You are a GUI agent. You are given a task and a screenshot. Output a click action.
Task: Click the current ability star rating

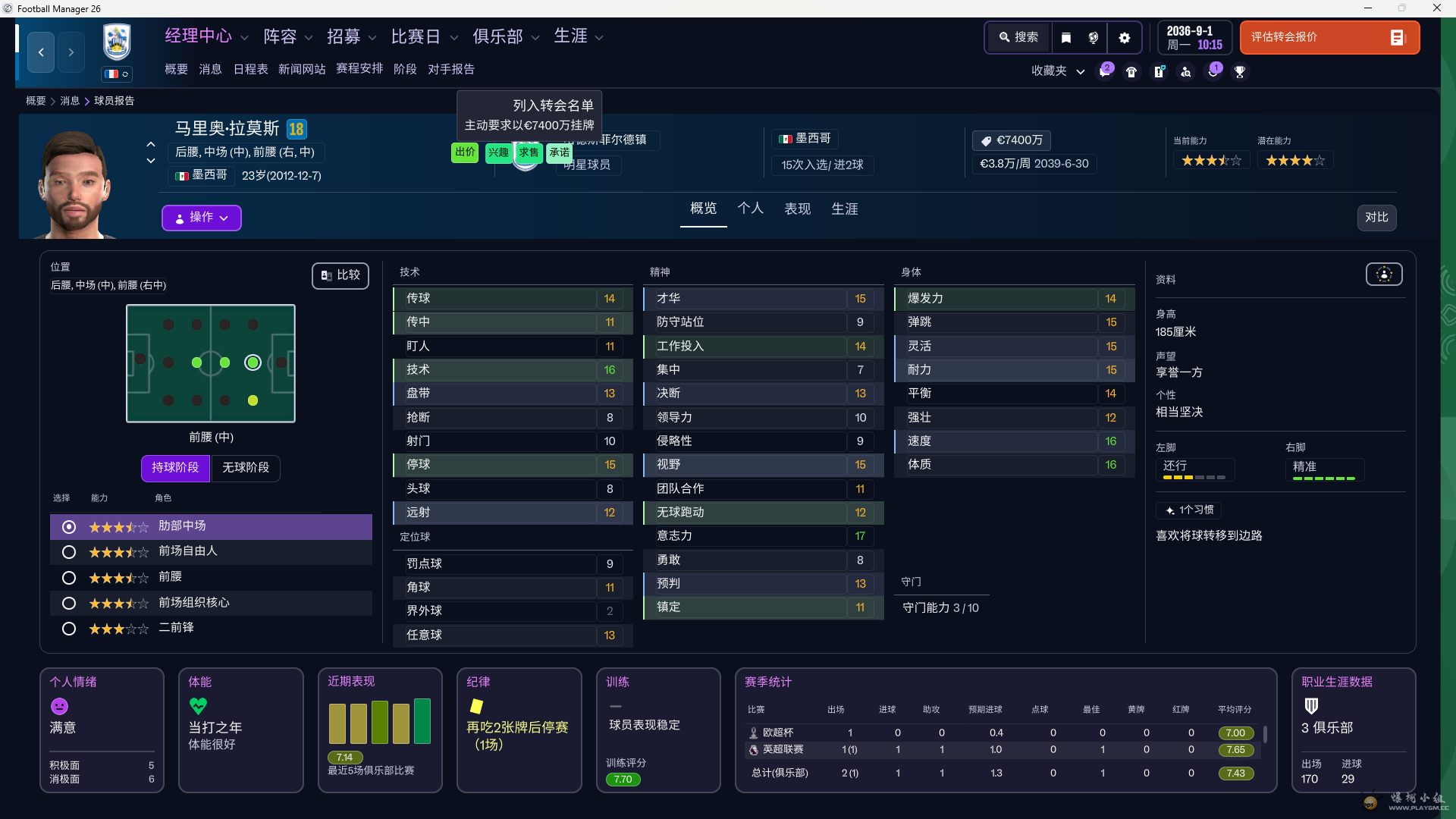coord(1211,160)
